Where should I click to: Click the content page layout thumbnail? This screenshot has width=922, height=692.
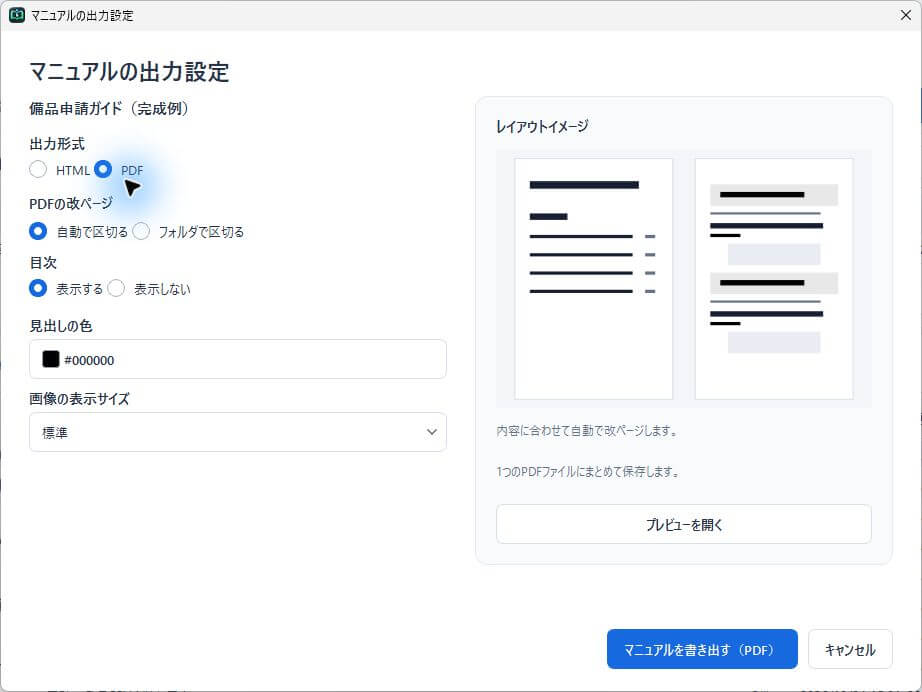click(x=774, y=279)
